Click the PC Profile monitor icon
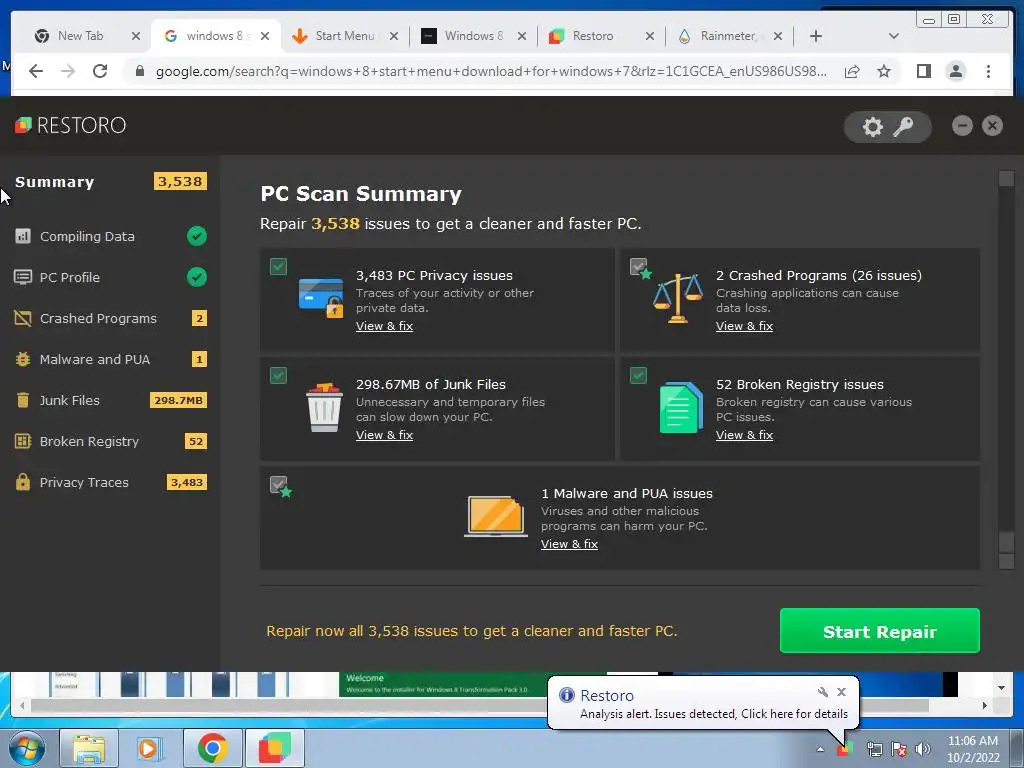 [23, 277]
